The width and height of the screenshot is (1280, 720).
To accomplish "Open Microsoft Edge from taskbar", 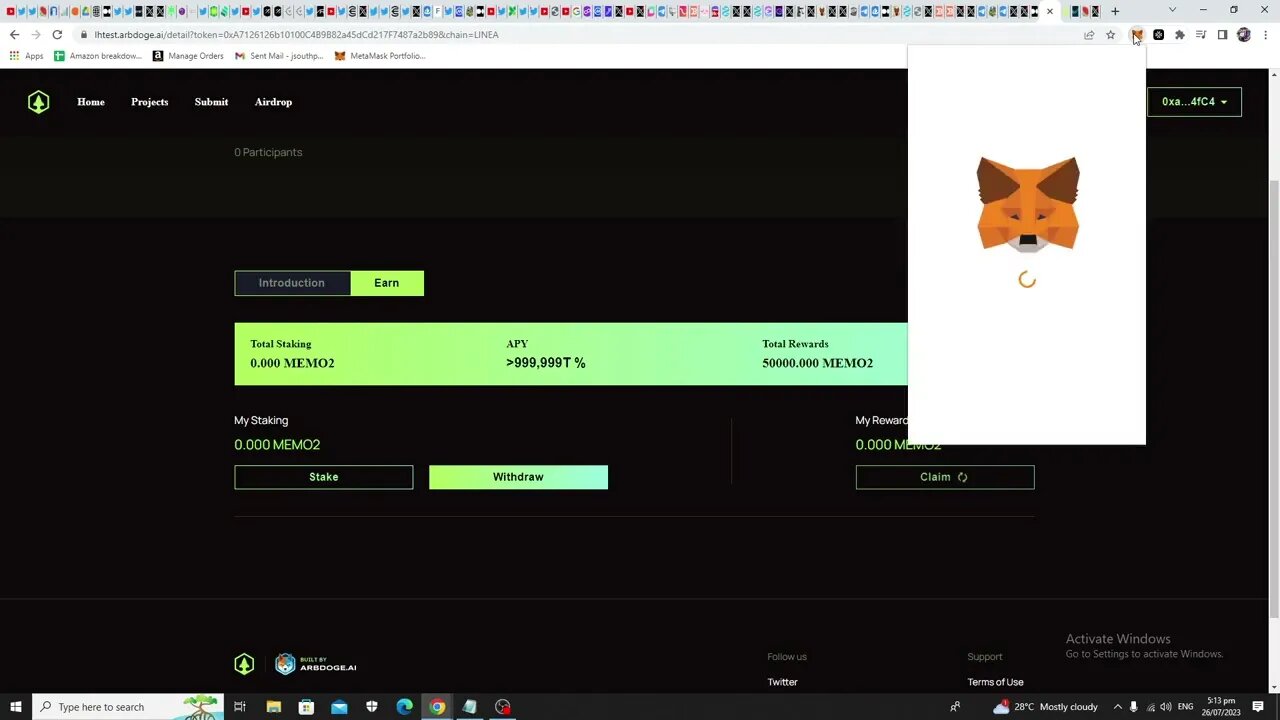I will point(404,707).
